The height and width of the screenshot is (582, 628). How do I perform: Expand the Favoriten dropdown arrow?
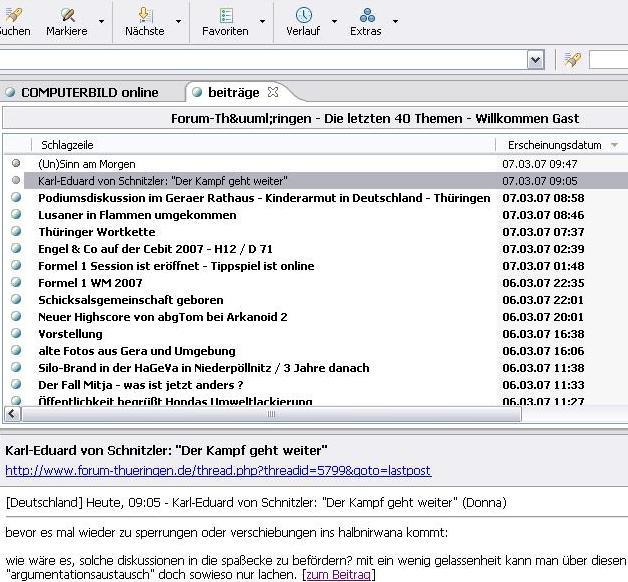coord(262,21)
